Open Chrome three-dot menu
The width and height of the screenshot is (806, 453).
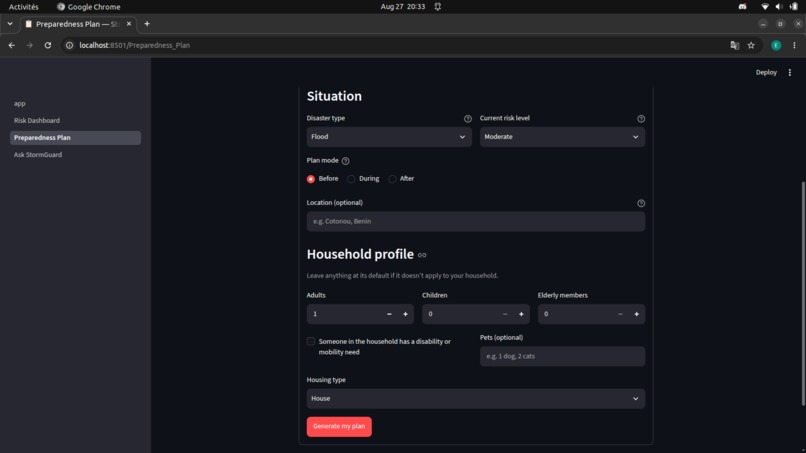point(794,45)
